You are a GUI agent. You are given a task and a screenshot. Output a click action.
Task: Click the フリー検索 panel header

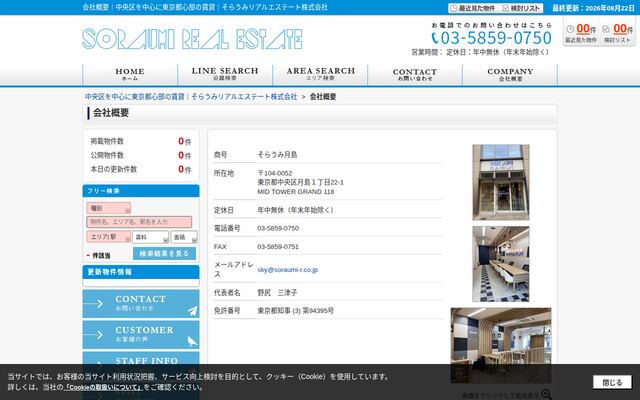click(x=141, y=191)
